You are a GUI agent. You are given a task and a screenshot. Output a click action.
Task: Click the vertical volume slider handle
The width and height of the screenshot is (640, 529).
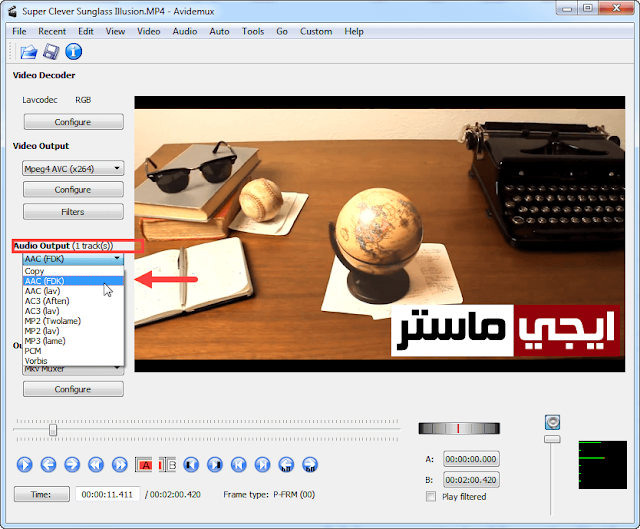click(552, 439)
